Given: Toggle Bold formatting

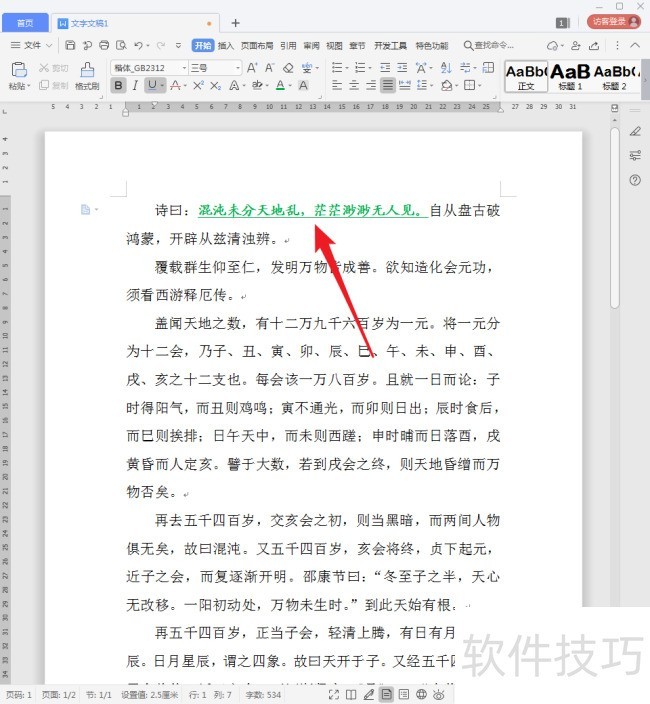Looking at the screenshot, I should click(119, 85).
